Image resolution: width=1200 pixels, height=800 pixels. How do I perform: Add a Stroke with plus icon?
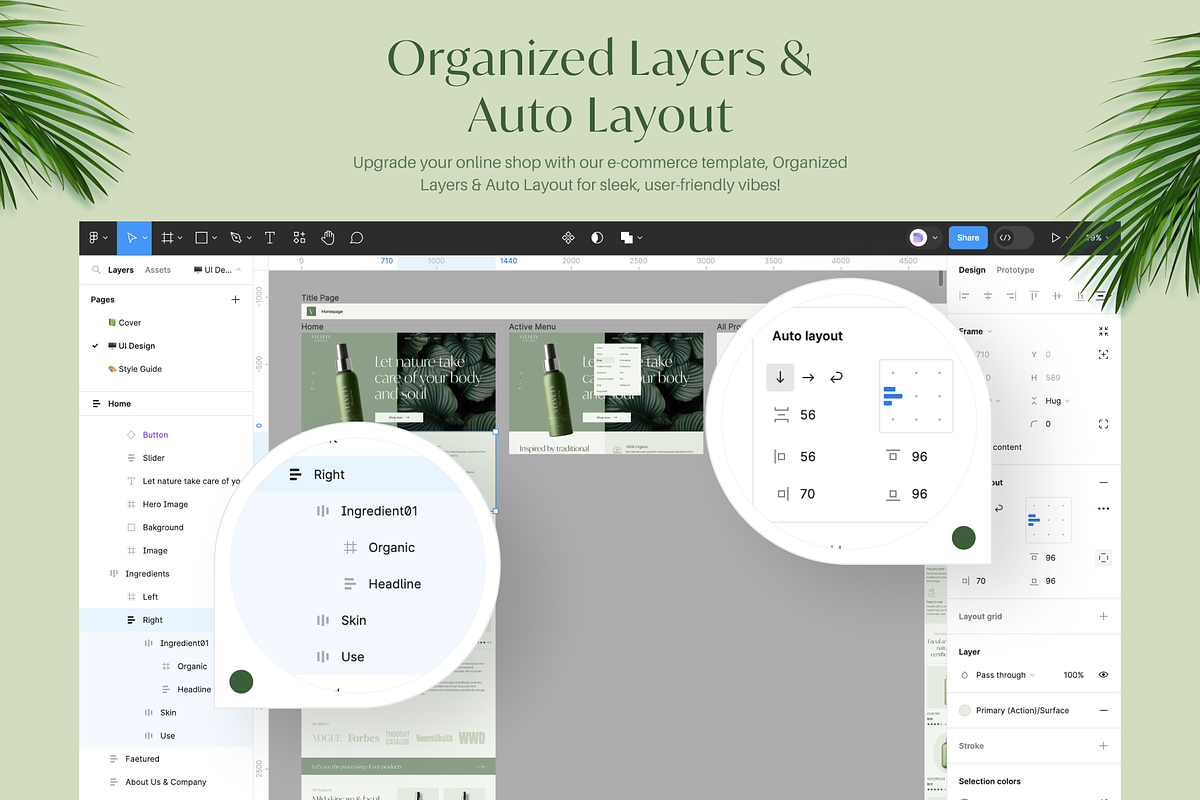[1103, 746]
